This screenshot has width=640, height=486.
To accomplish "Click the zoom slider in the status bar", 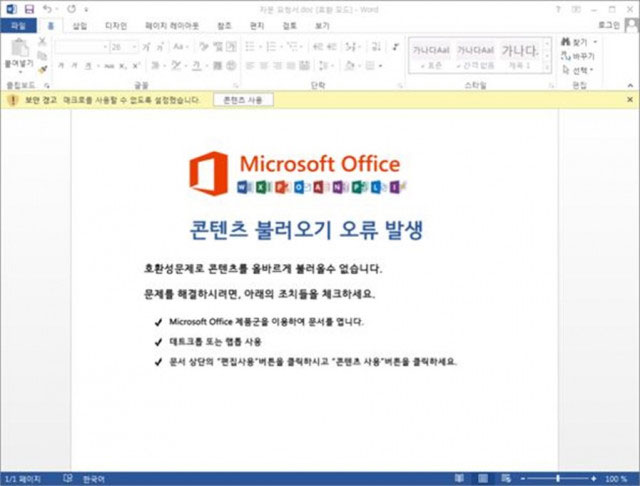I will (558, 478).
